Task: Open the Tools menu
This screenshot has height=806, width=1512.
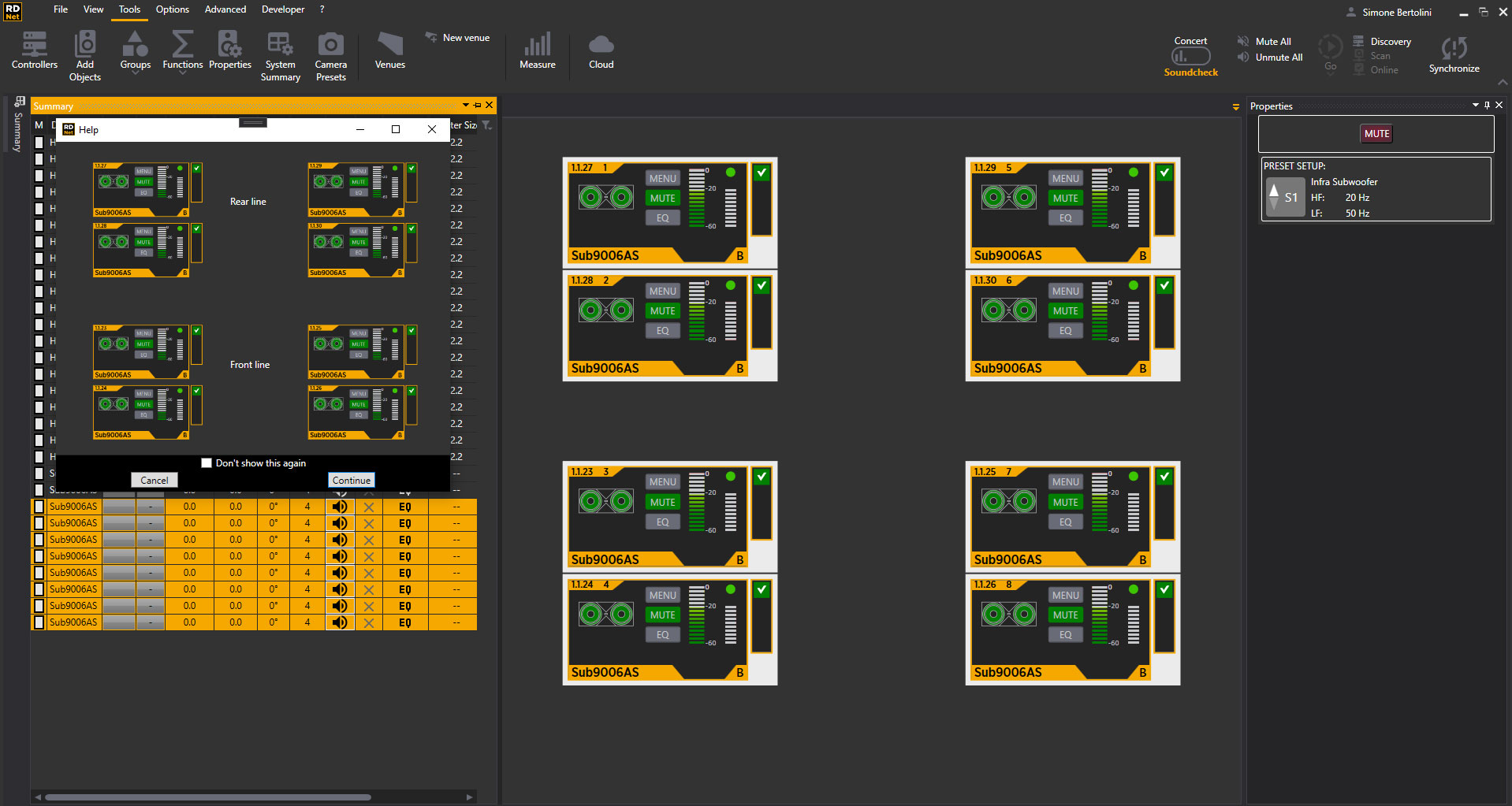Action: pyautogui.click(x=129, y=9)
